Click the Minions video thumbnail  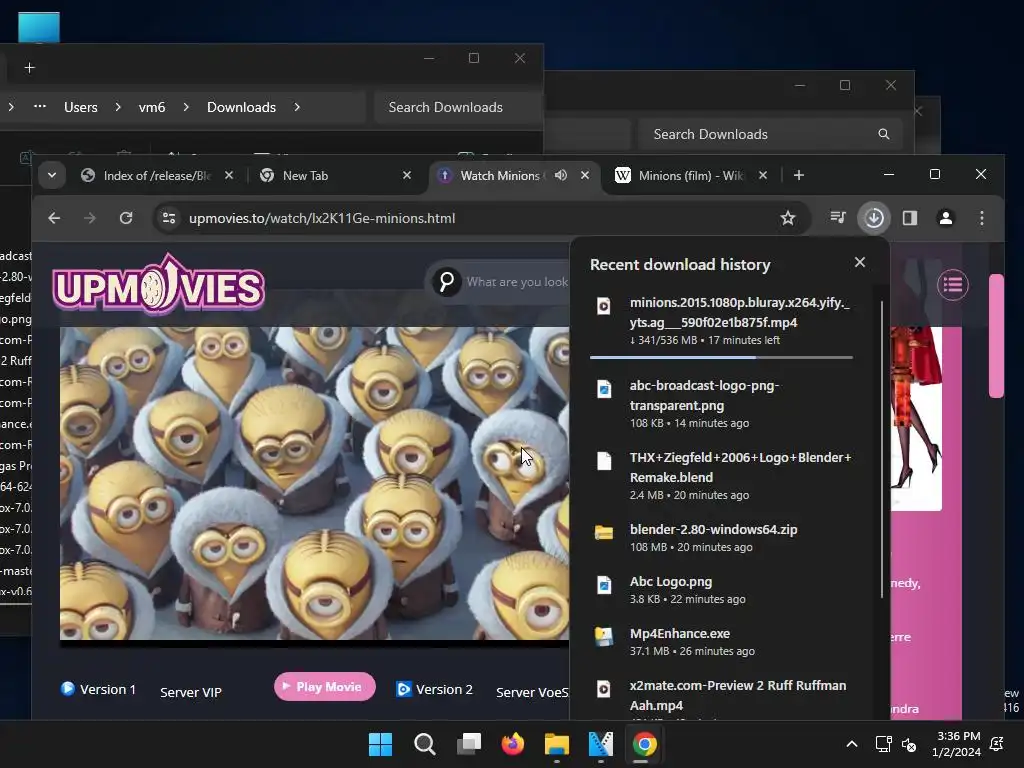314,483
